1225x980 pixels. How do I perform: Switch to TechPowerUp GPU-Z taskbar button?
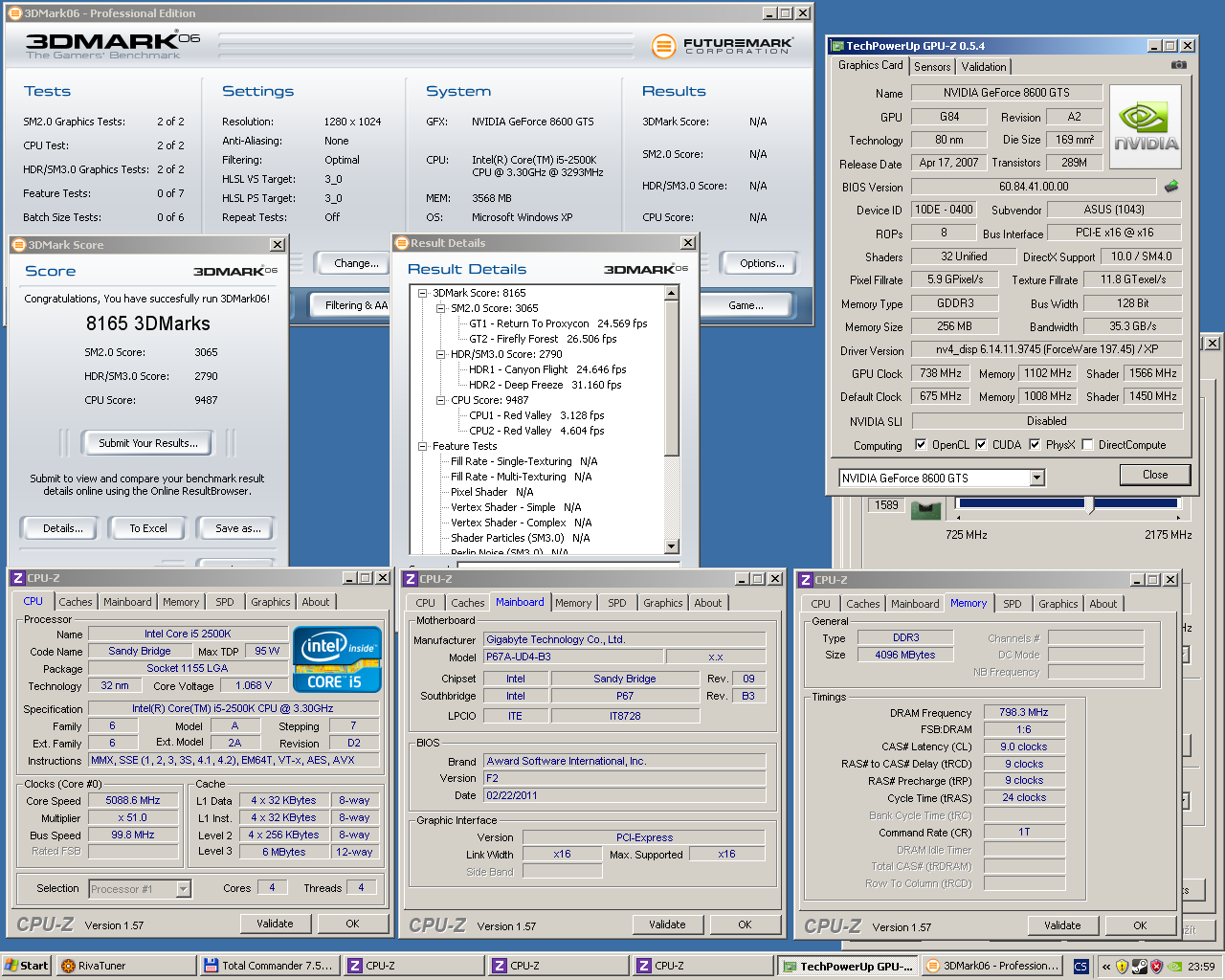pos(848,966)
